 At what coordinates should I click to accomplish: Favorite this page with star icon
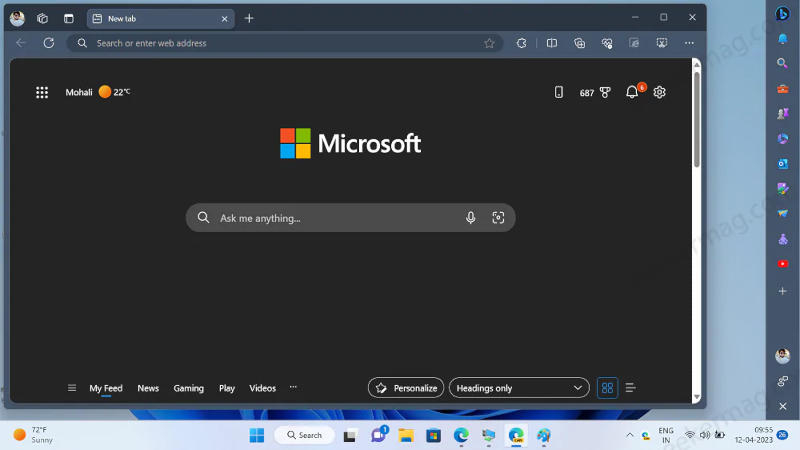coord(489,43)
